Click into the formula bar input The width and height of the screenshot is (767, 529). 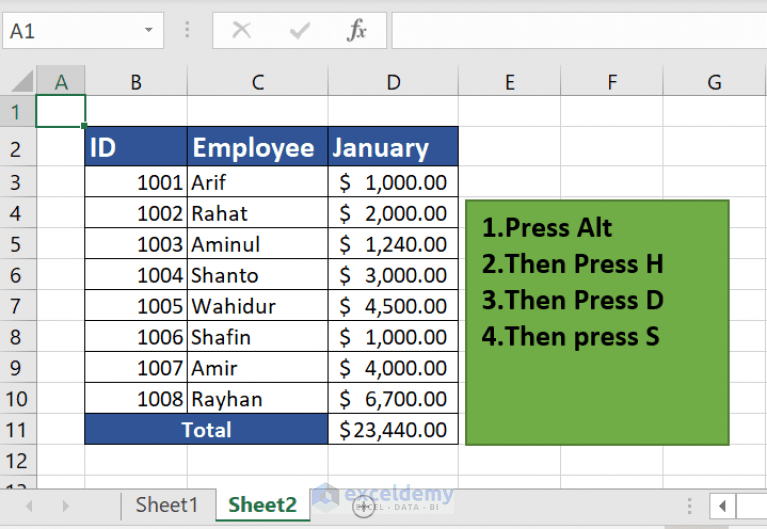pyautogui.click(x=579, y=30)
